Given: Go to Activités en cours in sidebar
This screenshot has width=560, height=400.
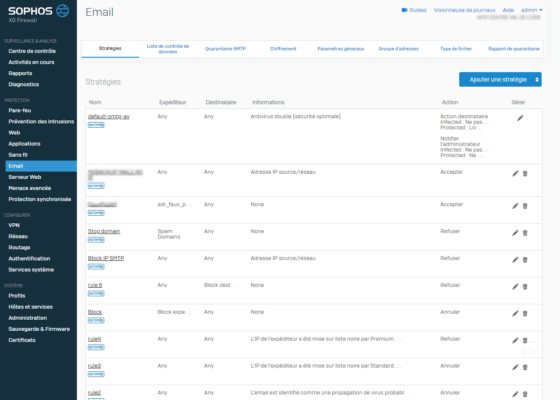Looking at the screenshot, I should pyautogui.click(x=31, y=62).
